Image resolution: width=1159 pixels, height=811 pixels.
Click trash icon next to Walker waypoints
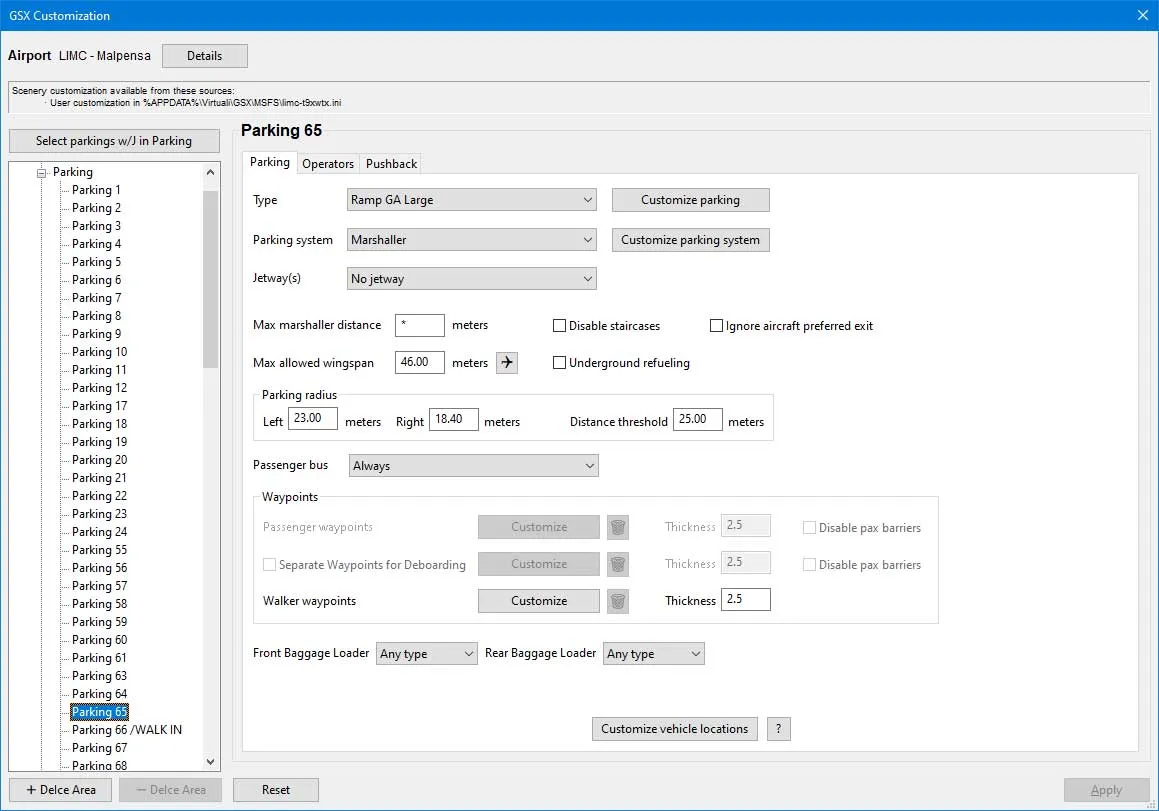click(618, 601)
